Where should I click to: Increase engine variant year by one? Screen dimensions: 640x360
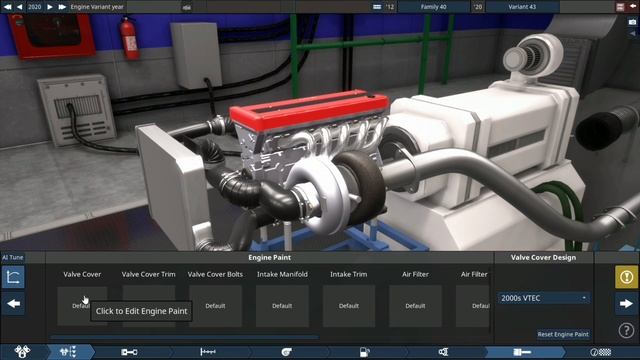tap(49, 7)
